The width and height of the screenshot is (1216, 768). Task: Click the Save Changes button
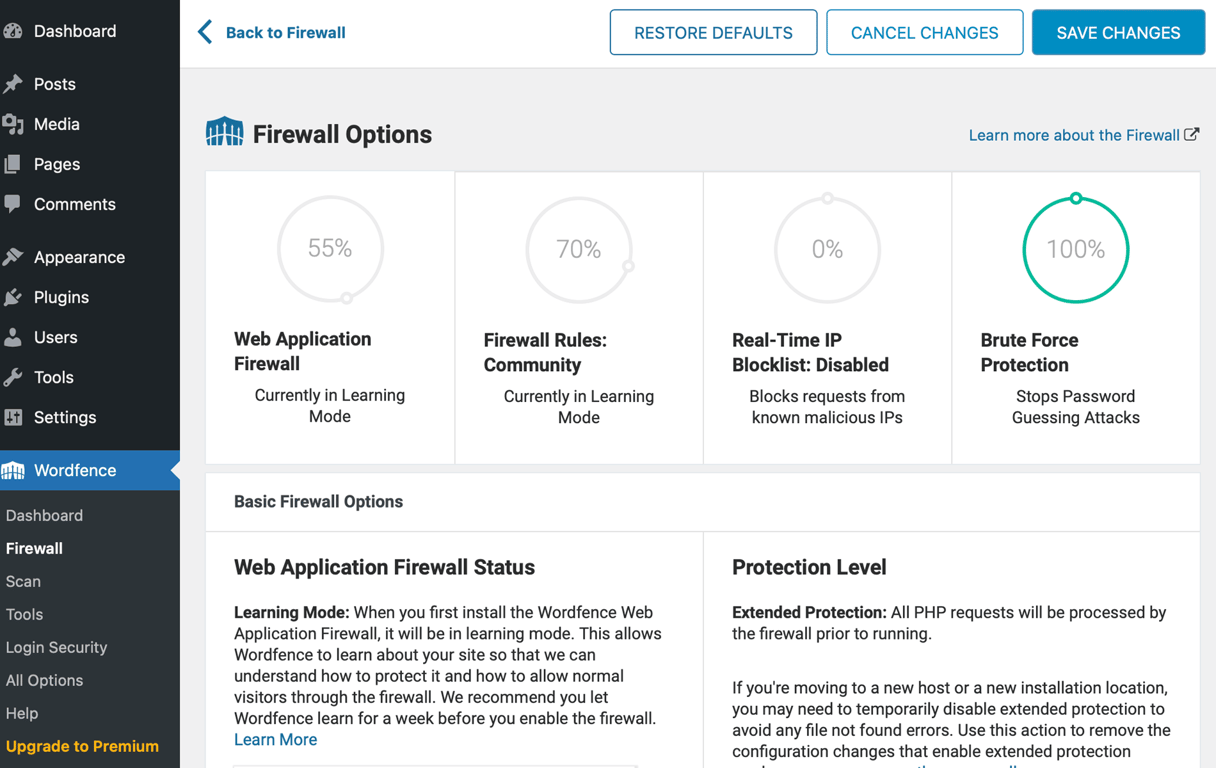coord(1117,32)
